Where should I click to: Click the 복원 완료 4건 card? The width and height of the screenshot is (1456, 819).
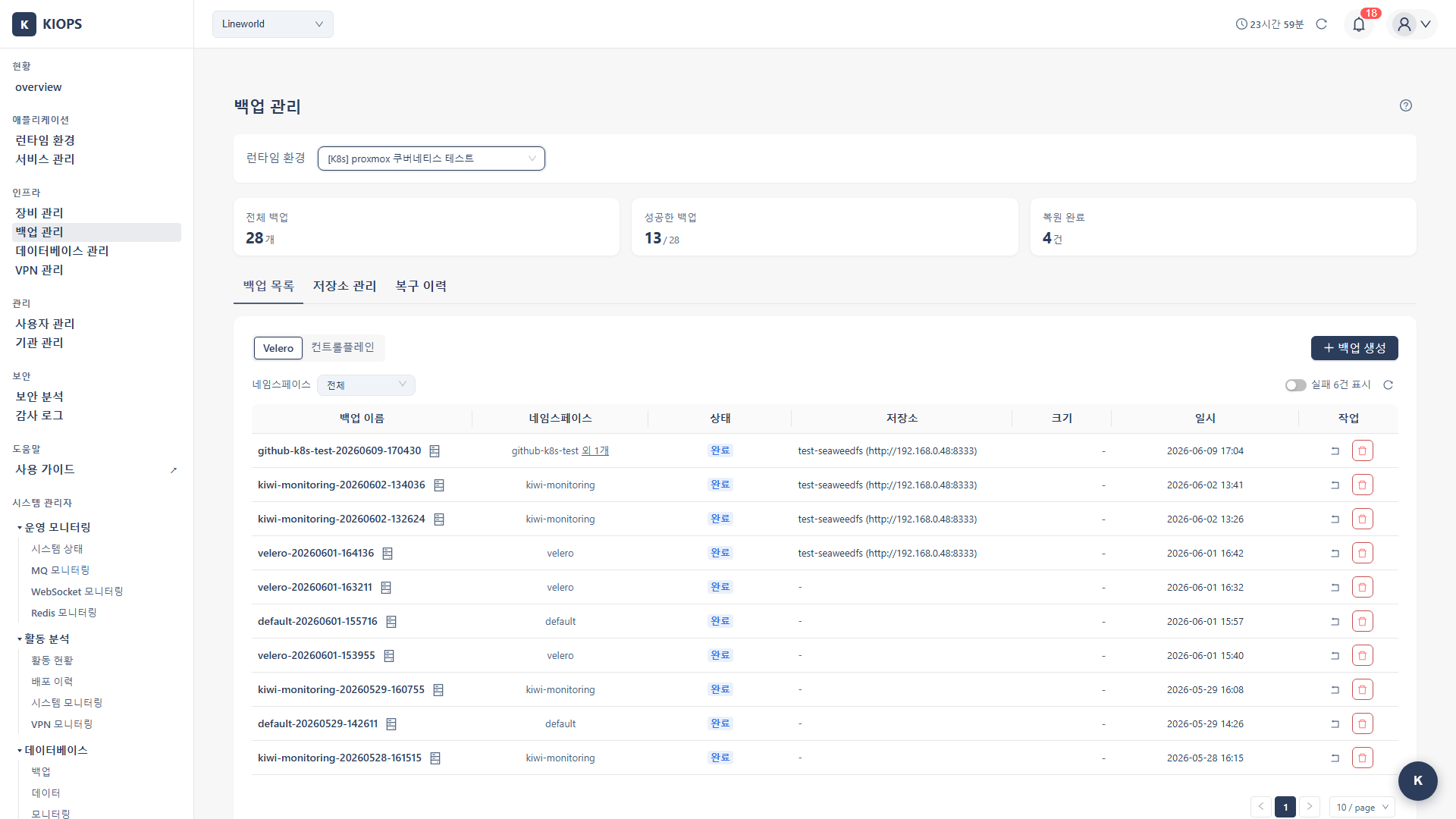click(x=1223, y=227)
